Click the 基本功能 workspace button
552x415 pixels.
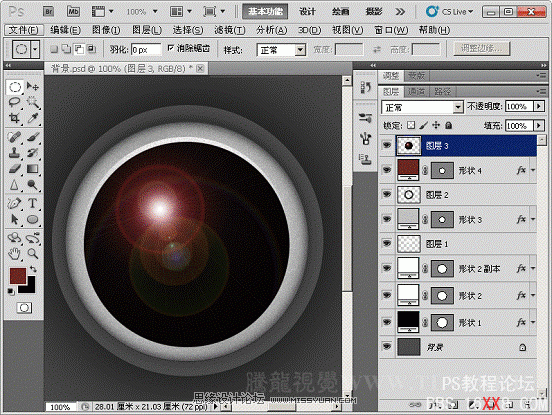tap(265, 12)
